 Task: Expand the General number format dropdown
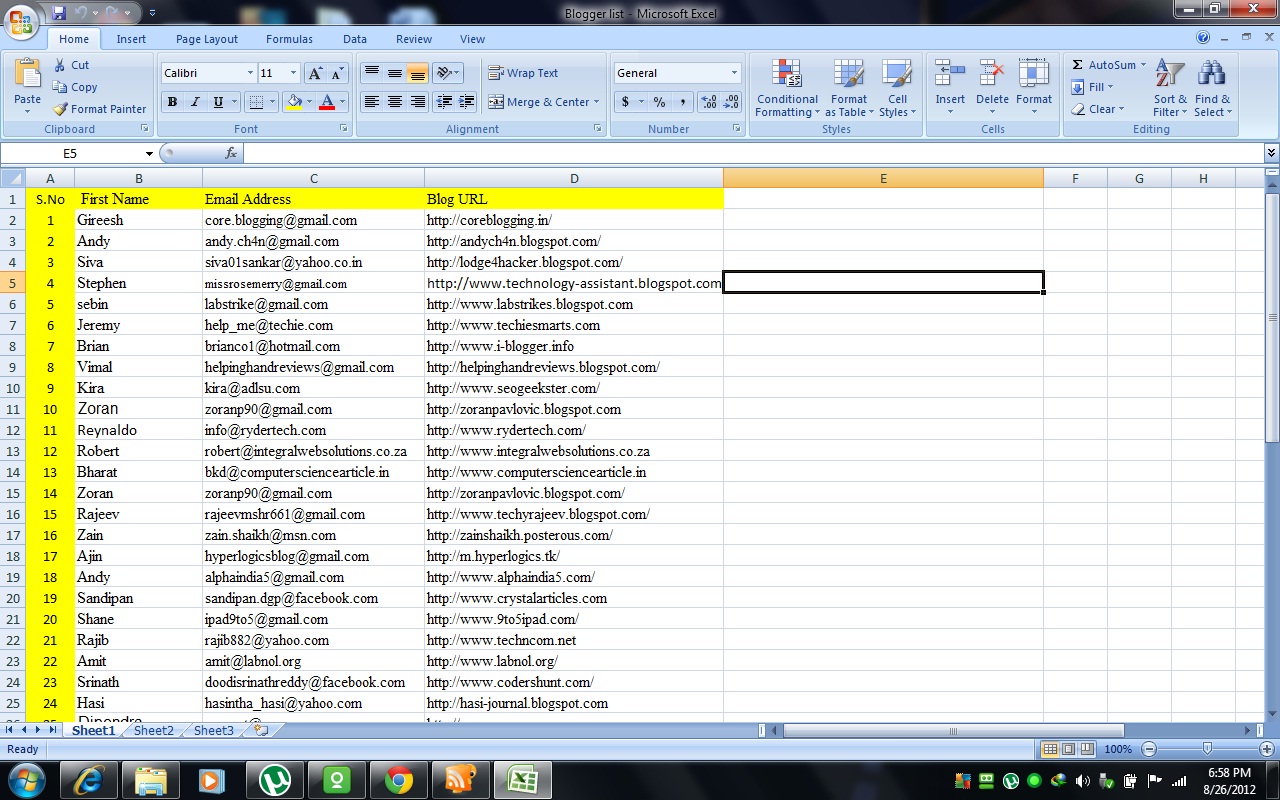734,73
